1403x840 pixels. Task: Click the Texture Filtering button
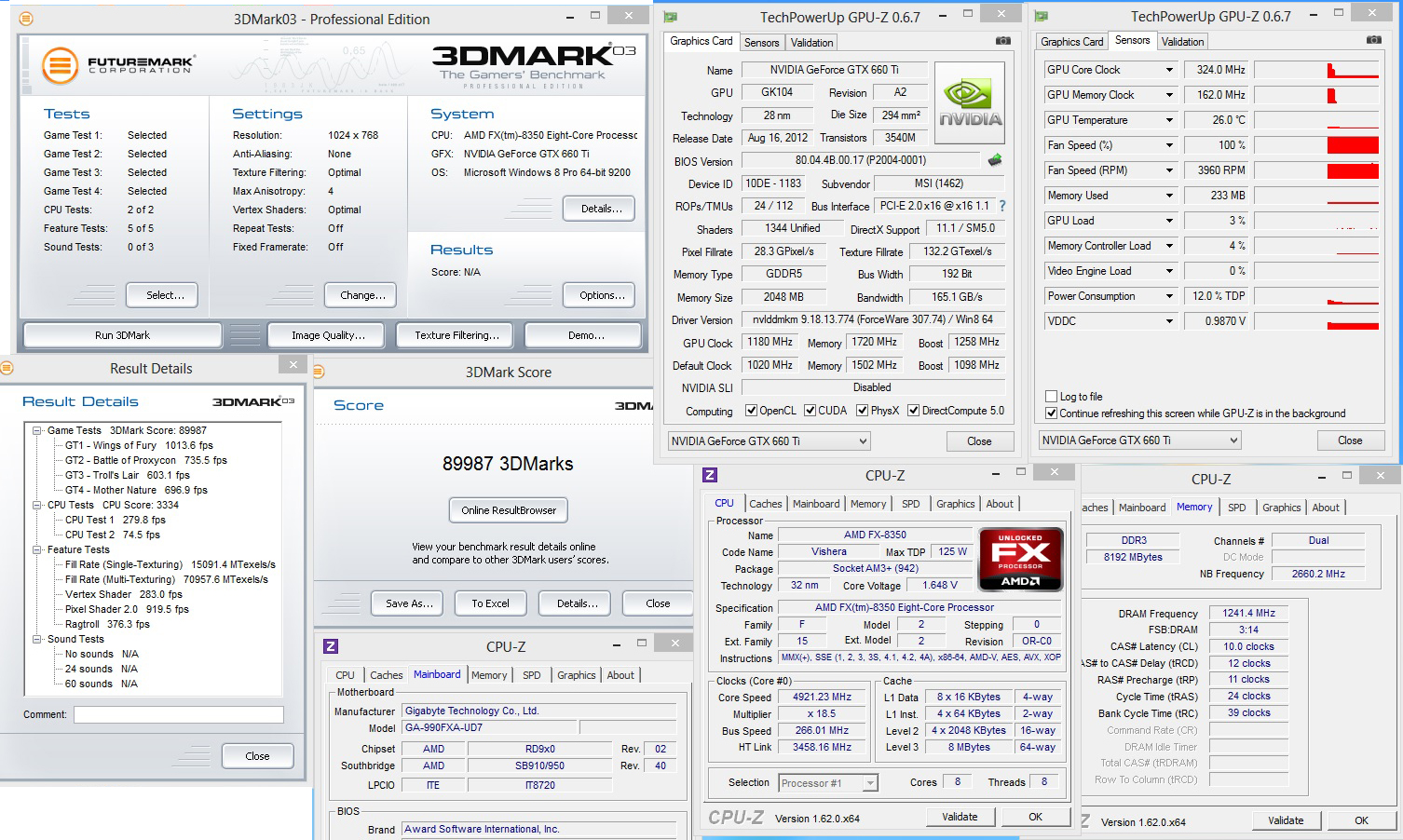(x=456, y=335)
